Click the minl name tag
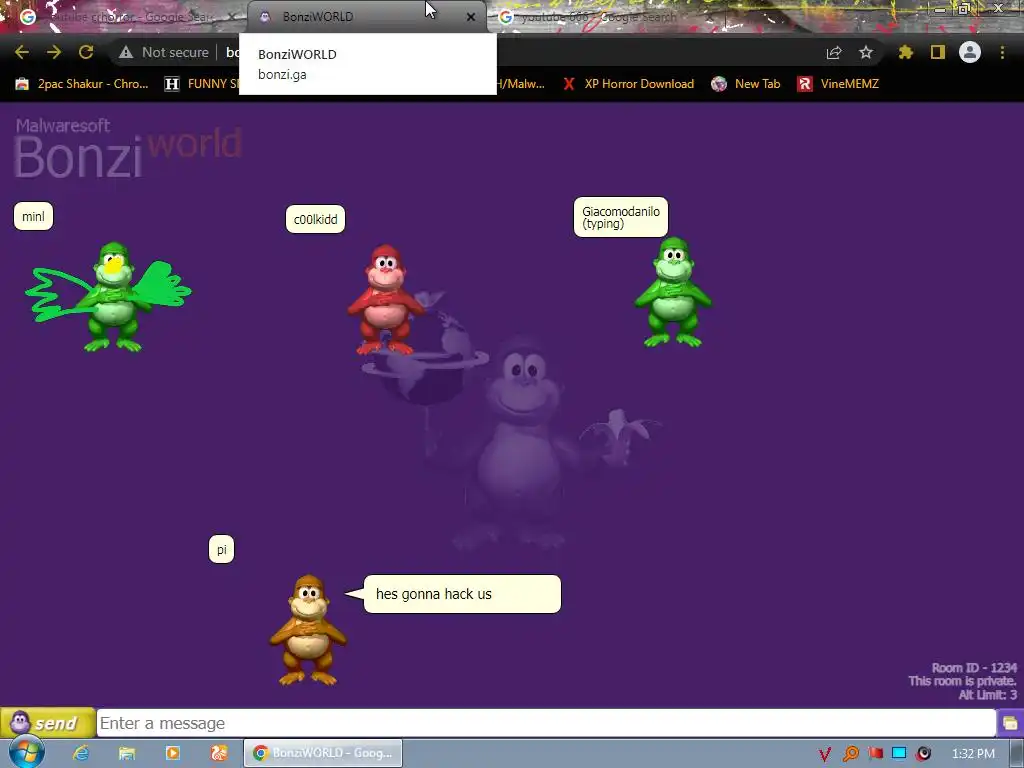 [x=33, y=216]
